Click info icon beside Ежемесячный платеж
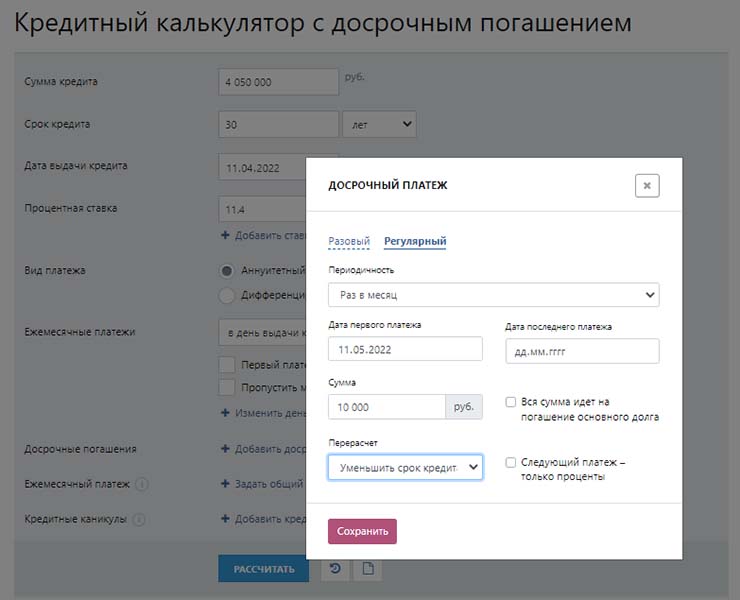 tap(141, 484)
